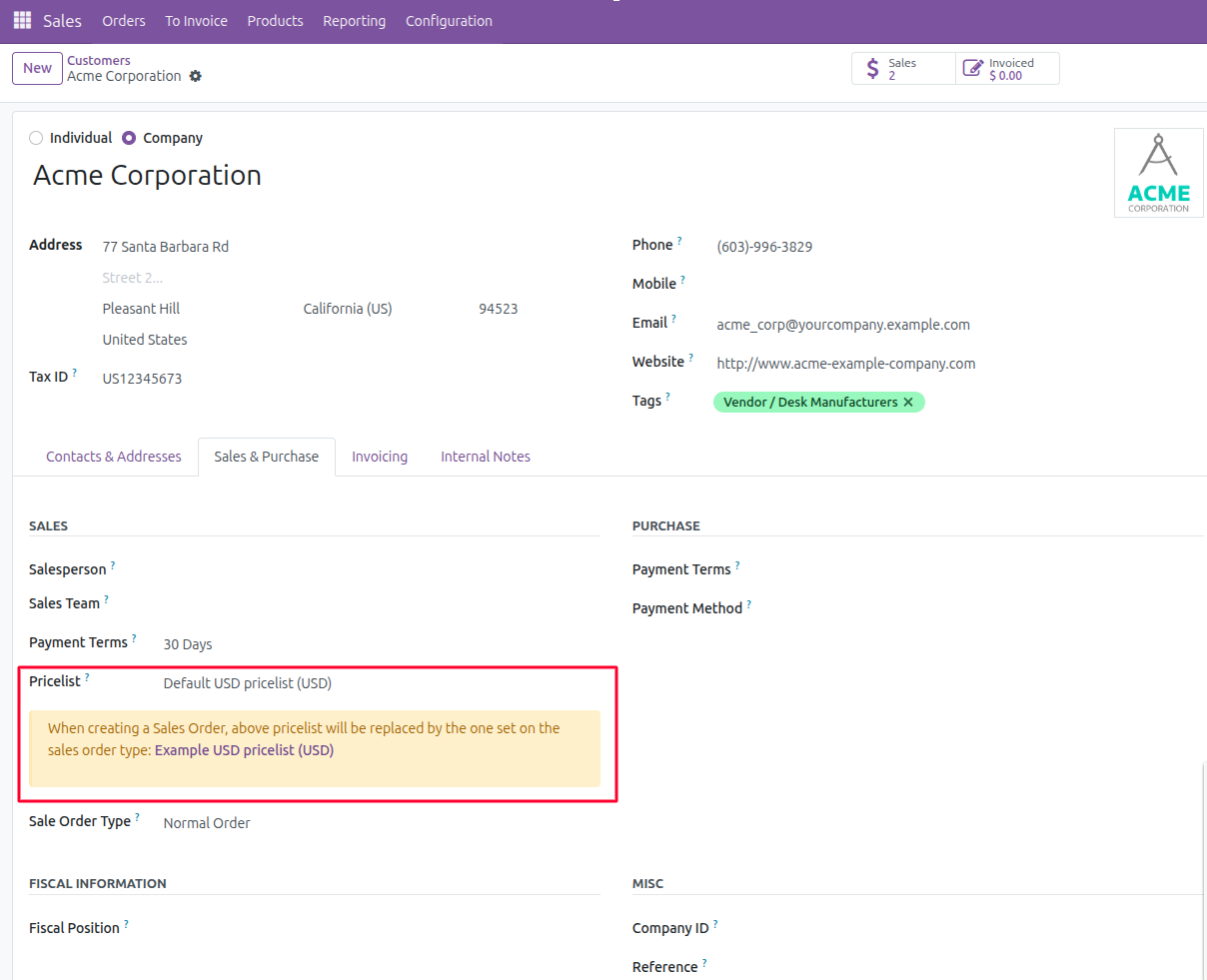Open Sale Order Type field Normal Order
The height and width of the screenshot is (980, 1207).
point(381,823)
